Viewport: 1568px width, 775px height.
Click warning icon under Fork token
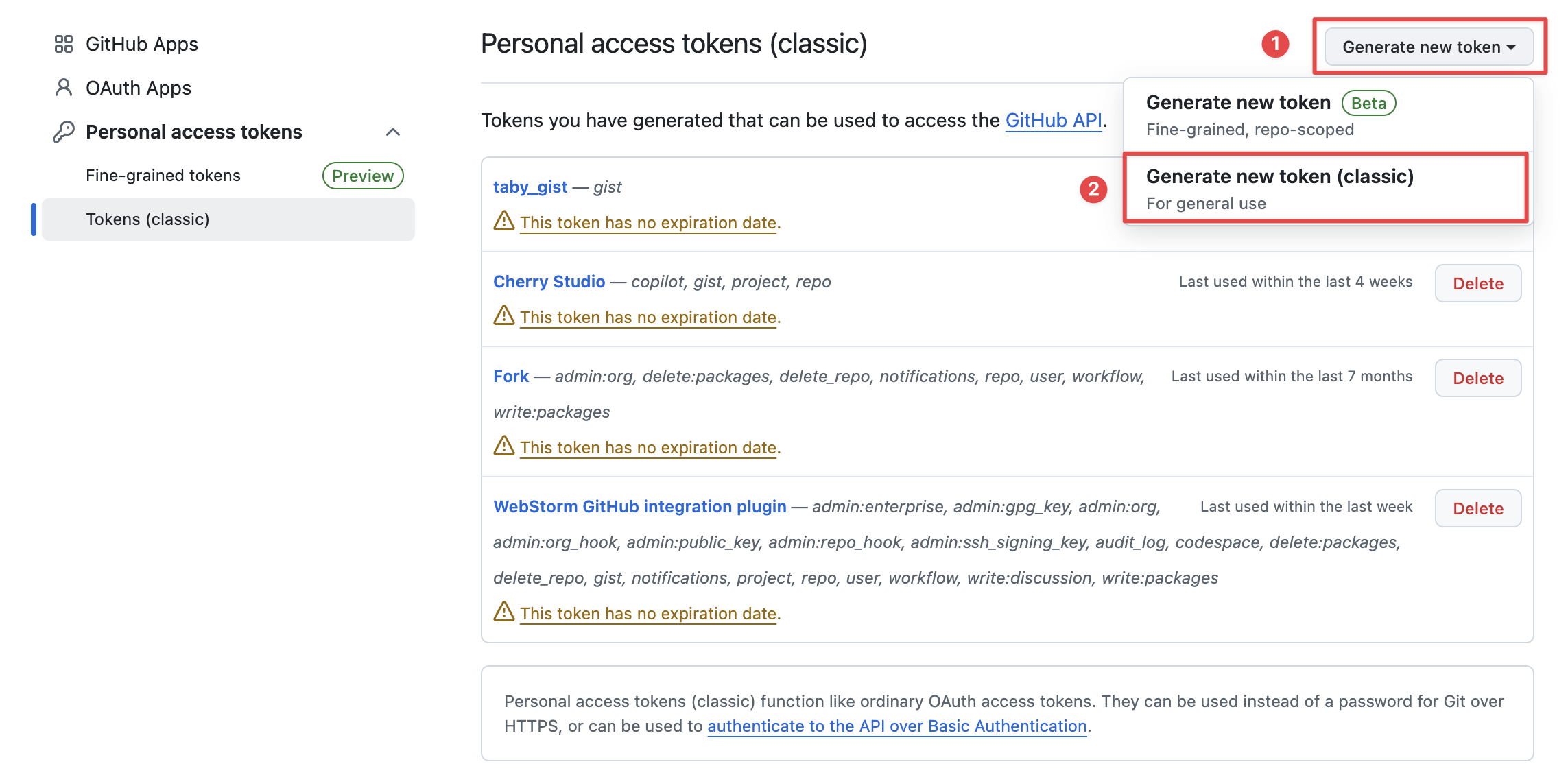[504, 446]
